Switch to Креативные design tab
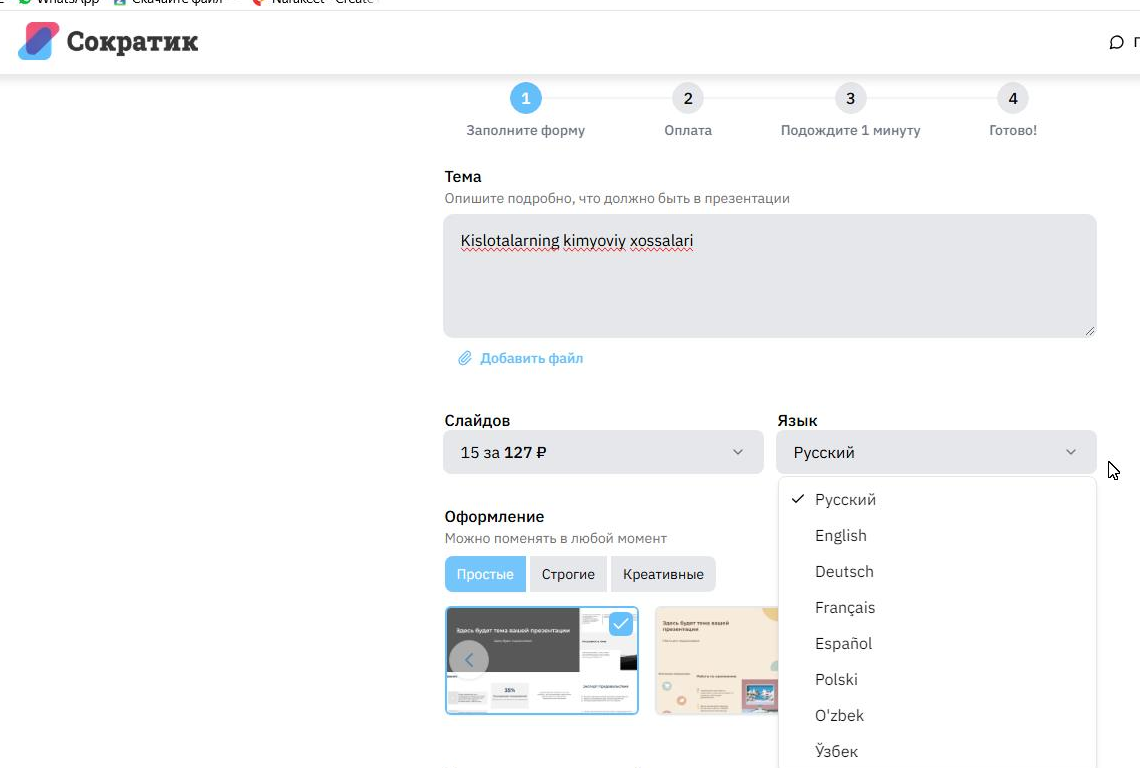 (x=663, y=574)
